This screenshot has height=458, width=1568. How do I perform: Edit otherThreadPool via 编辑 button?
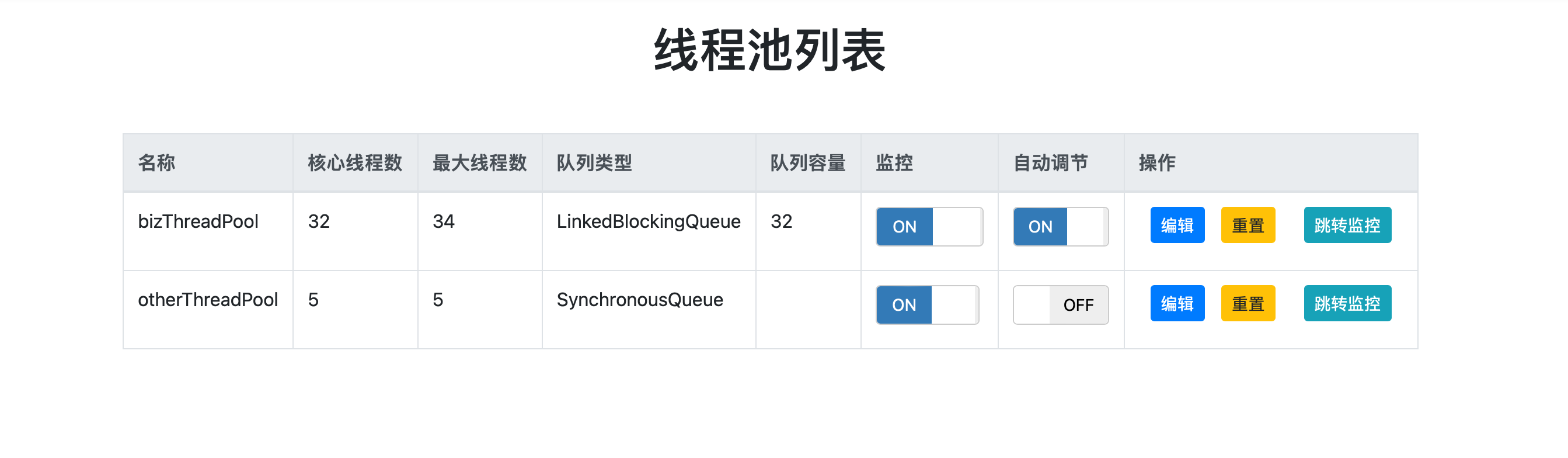(x=1177, y=303)
